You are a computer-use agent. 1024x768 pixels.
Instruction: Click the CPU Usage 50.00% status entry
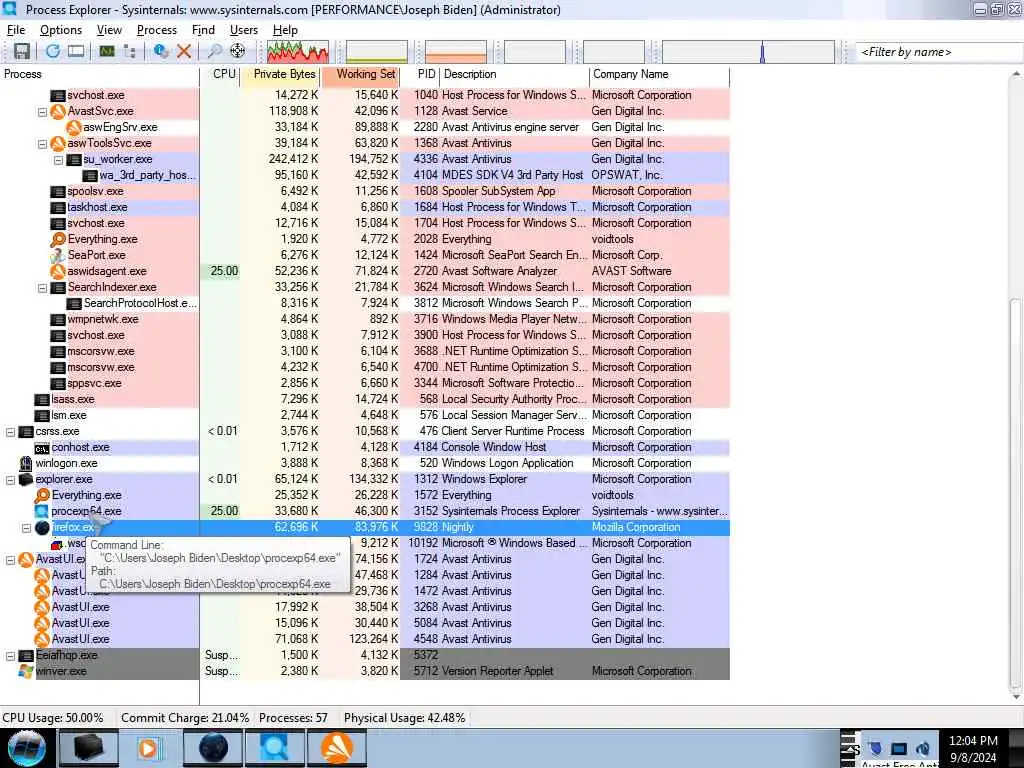click(53, 718)
